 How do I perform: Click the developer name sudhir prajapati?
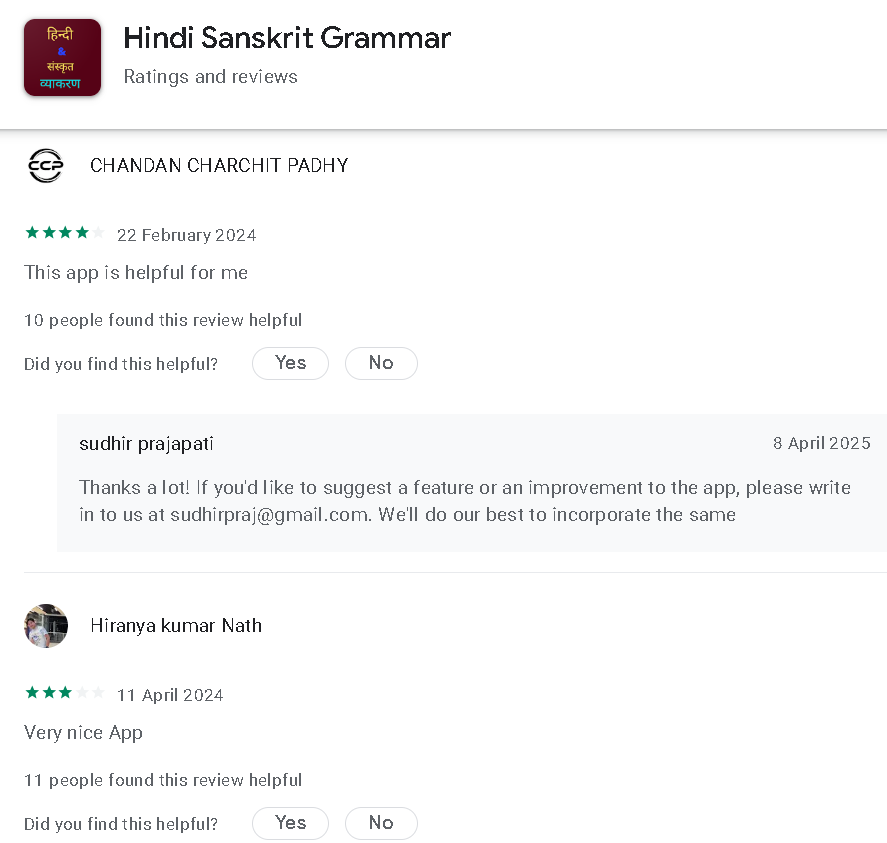point(146,443)
